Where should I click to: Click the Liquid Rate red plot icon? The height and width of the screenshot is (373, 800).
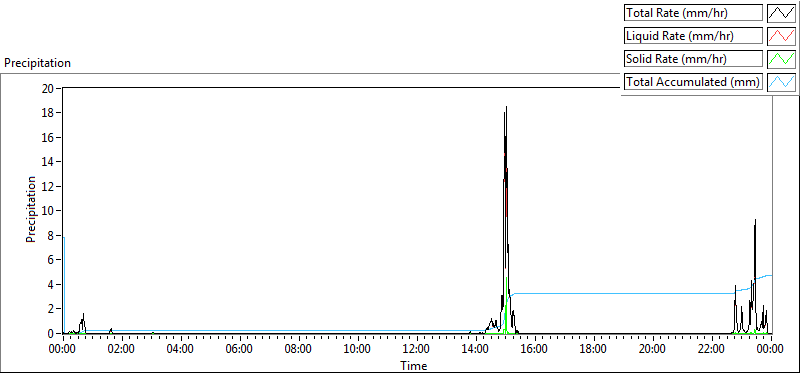pyautogui.click(x=781, y=36)
